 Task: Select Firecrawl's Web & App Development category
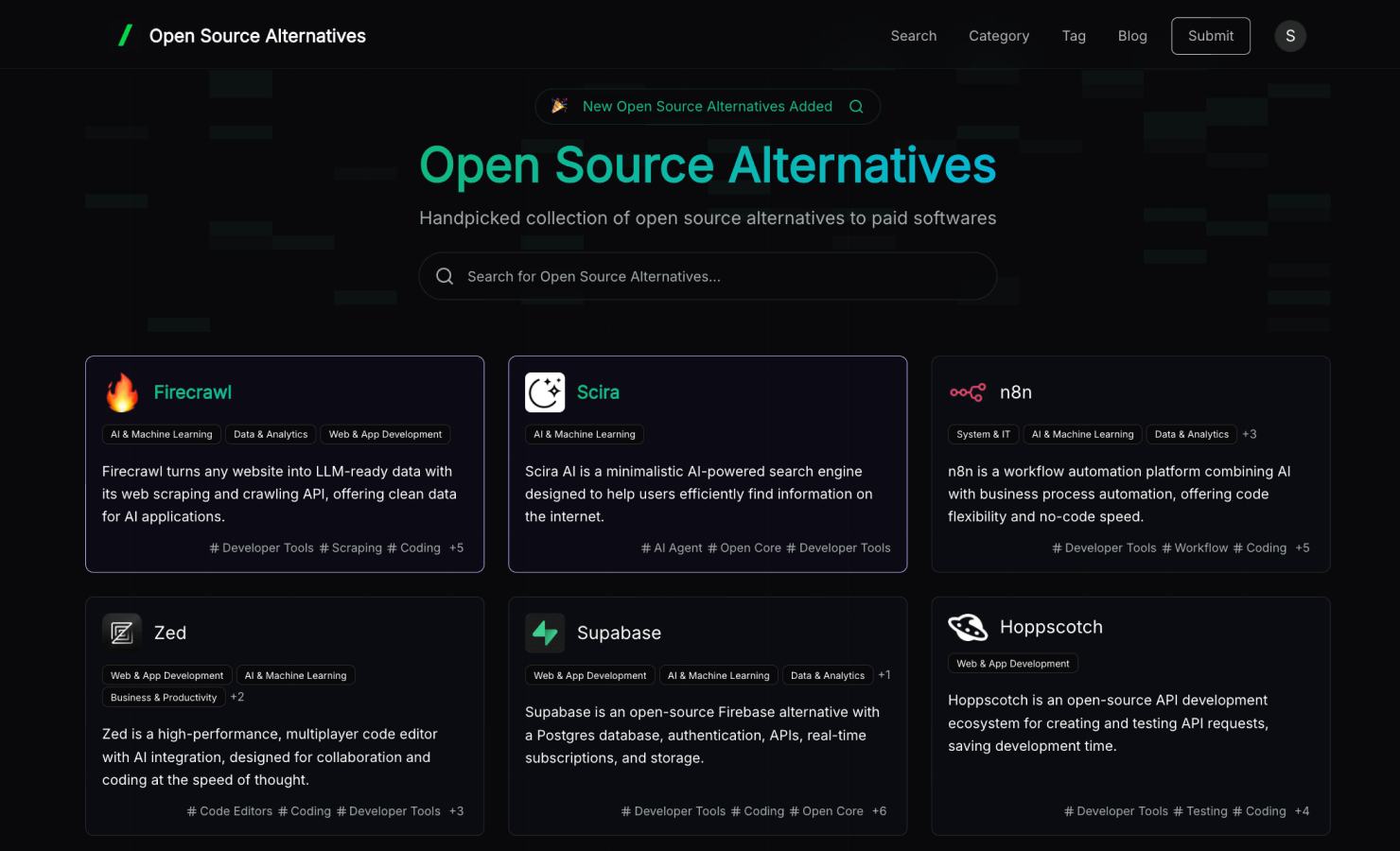[x=385, y=435]
